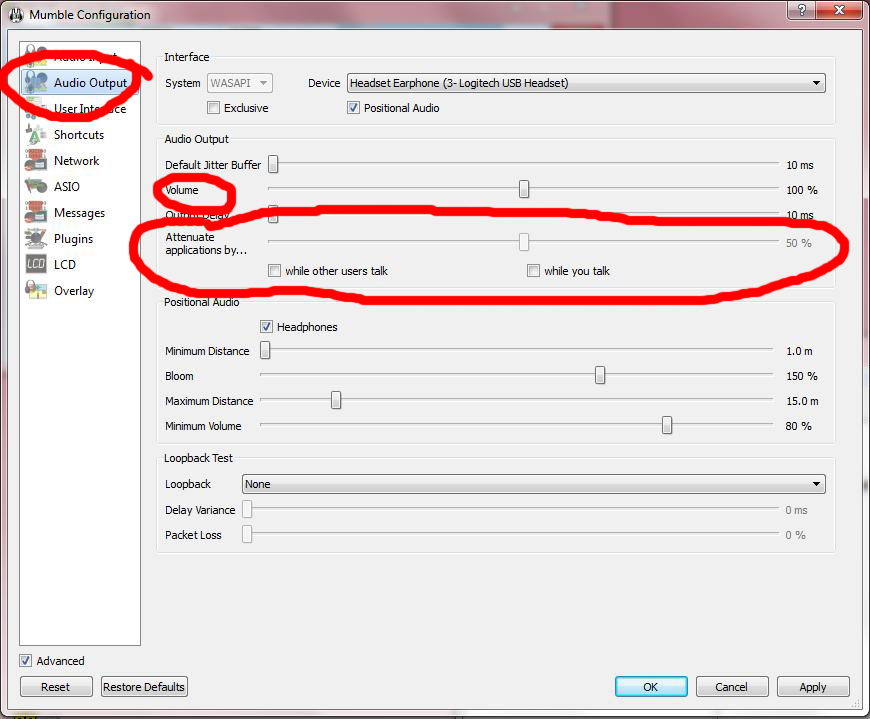Open the ASIO settings icon
This screenshot has width=870, height=719.
(36, 187)
